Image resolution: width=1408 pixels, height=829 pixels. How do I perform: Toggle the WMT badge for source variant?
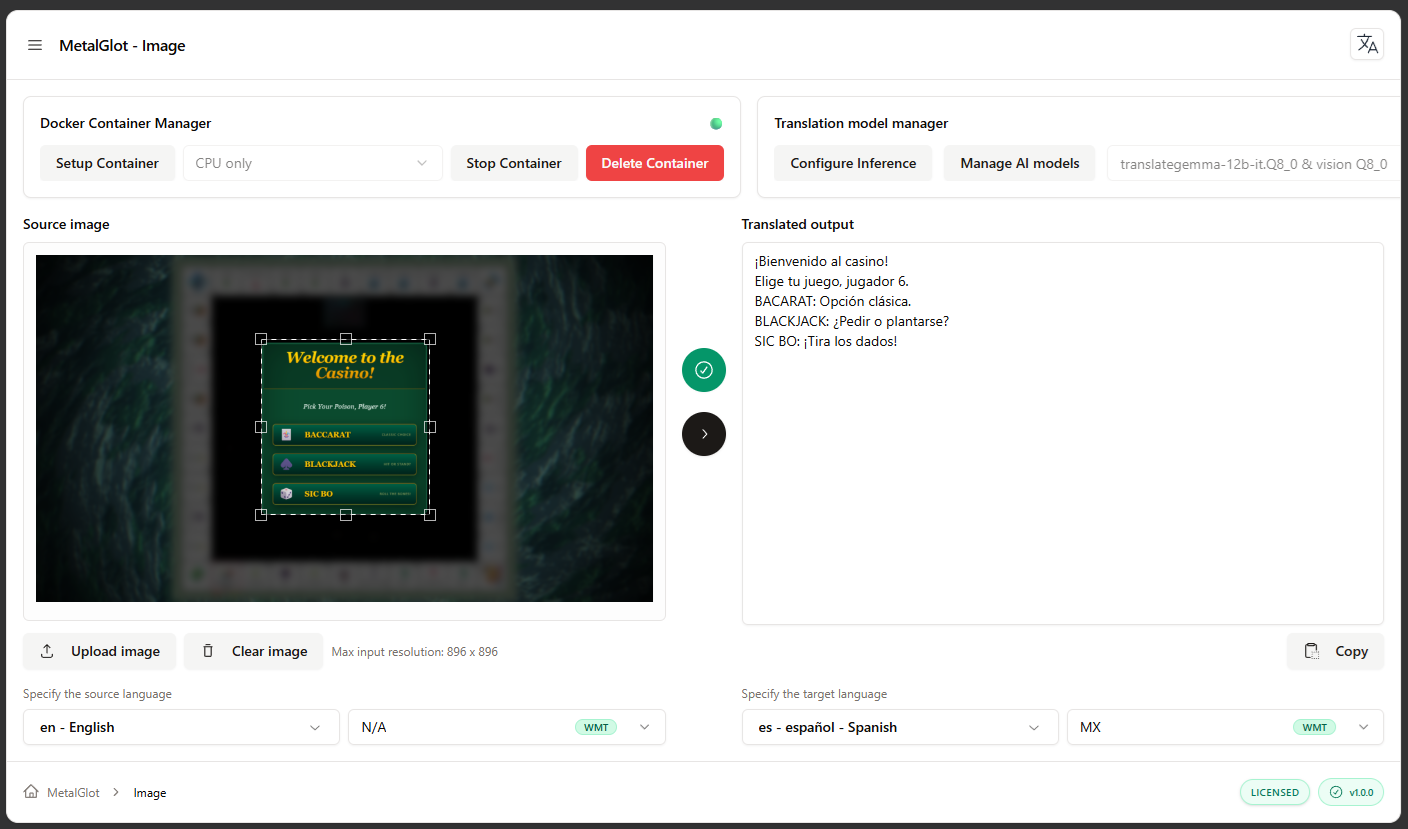pyautogui.click(x=596, y=727)
